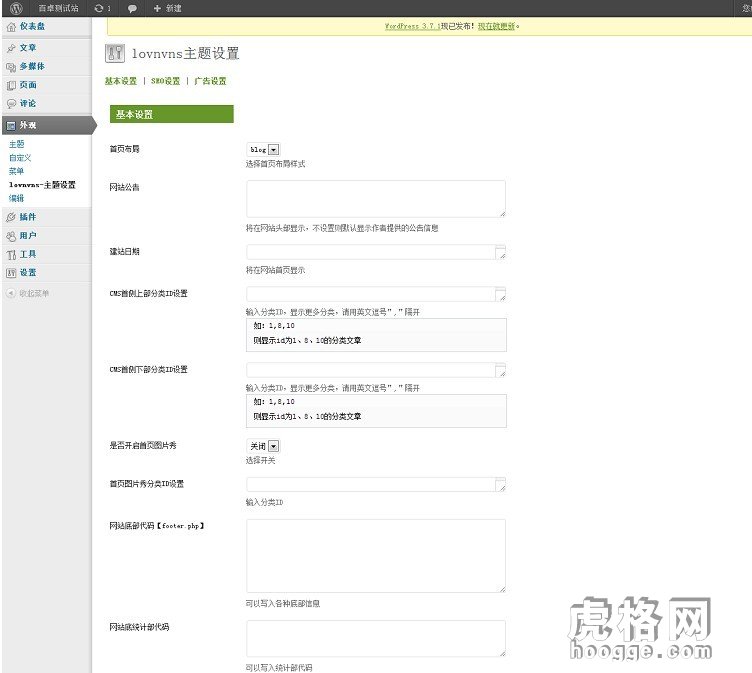Open the 文章 menu item
This screenshot has width=752, height=673.
(x=28, y=47)
